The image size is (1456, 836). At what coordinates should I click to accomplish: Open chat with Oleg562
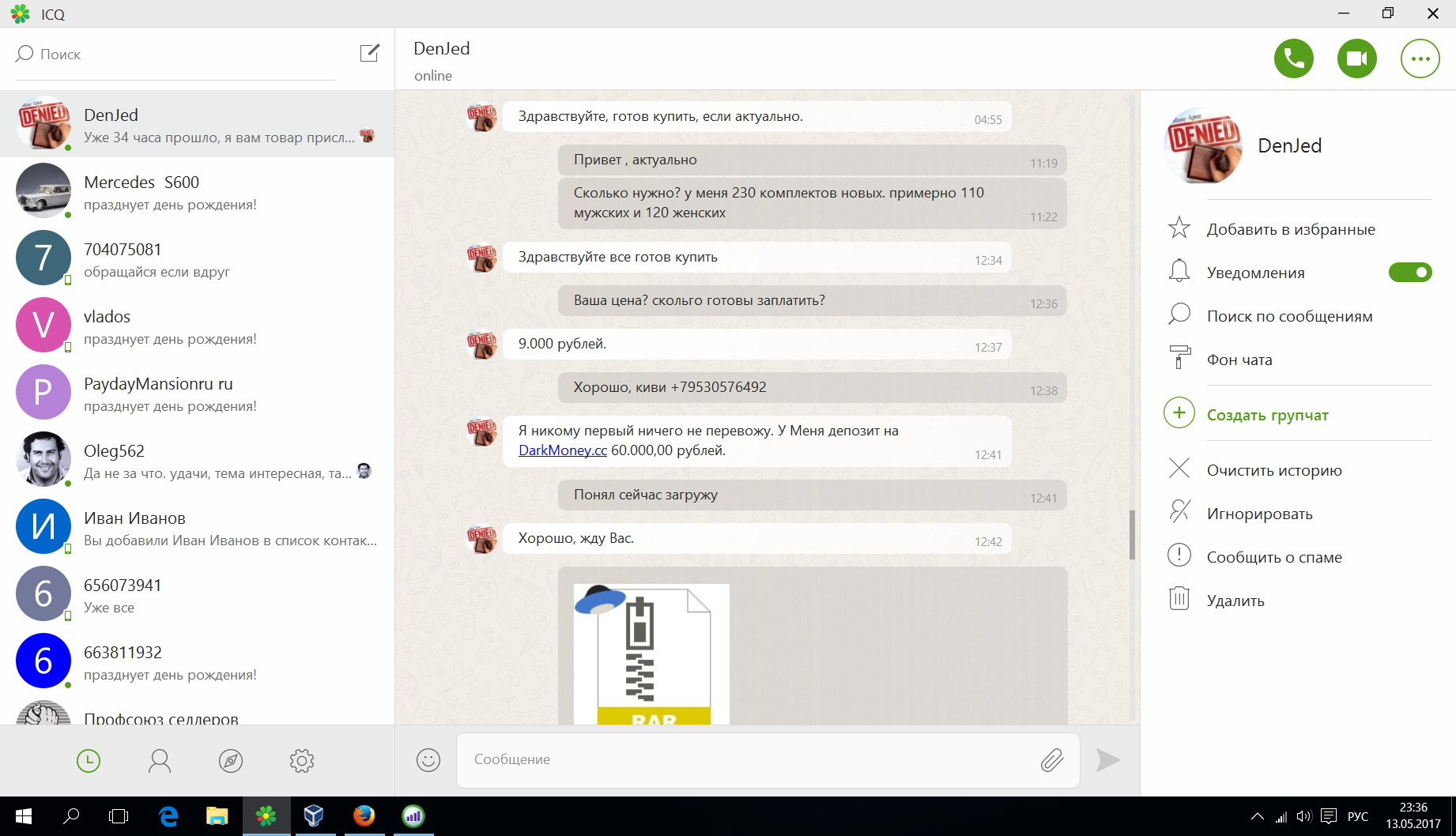(x=198, y=460)
